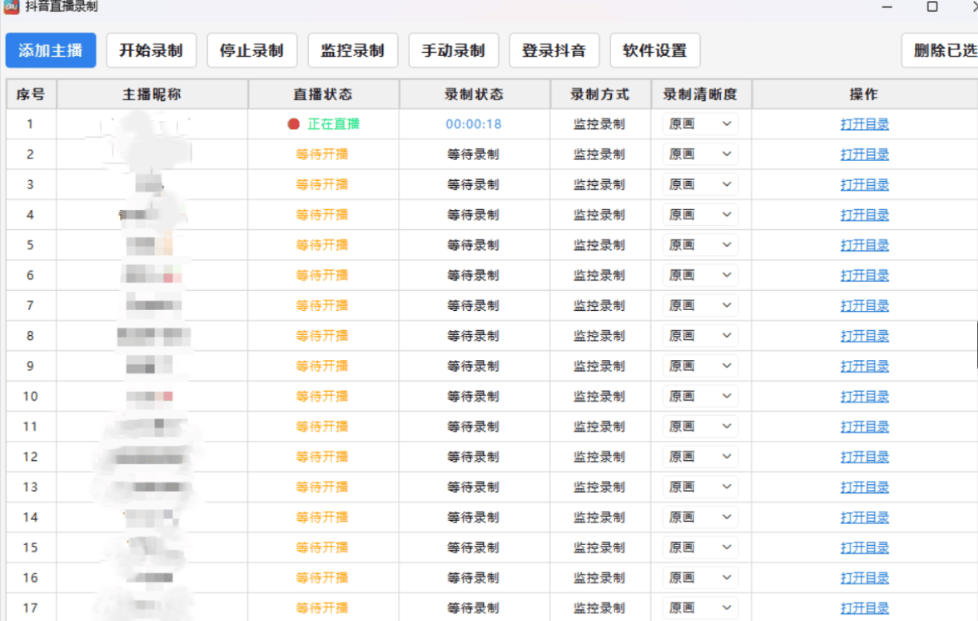Viewport: 978px width, 621px height.
Task: Select 等待开播 status in row 2
Action: coord(322,154)
